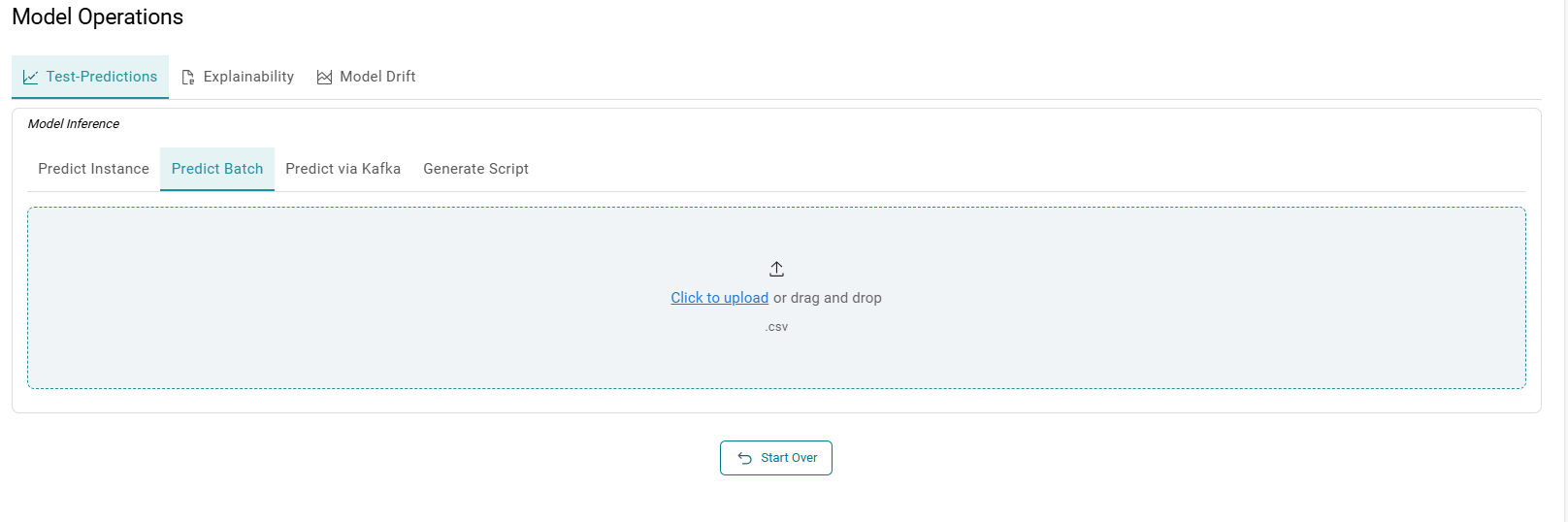This screenshot has height=522, width=1568.
Task: Click the document icon beside Explainability
Action: pyautogui.click(x=188, y=78)
